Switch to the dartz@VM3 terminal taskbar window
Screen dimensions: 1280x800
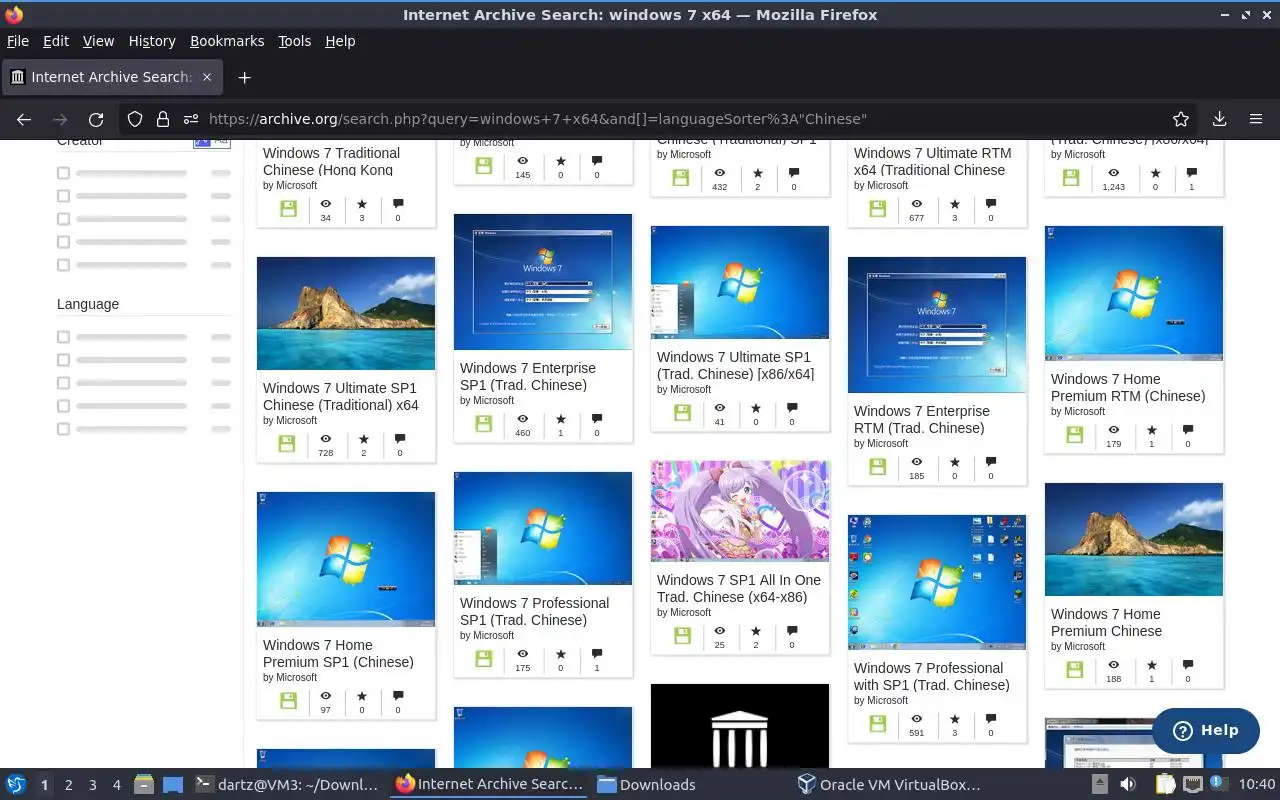pos(287,784)
